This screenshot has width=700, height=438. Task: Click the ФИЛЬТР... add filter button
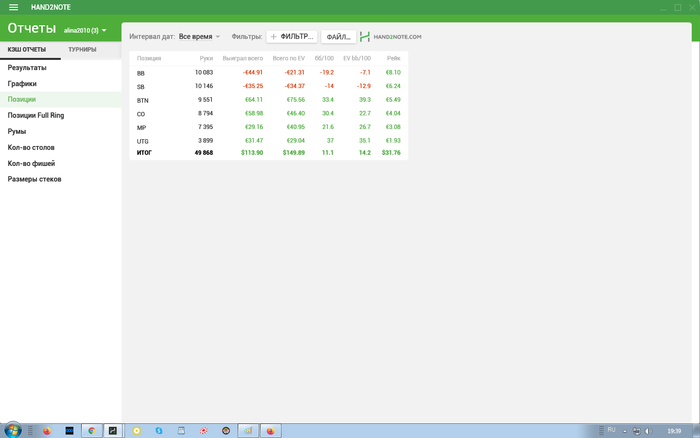pyautogui.click(x=292, y=37)
